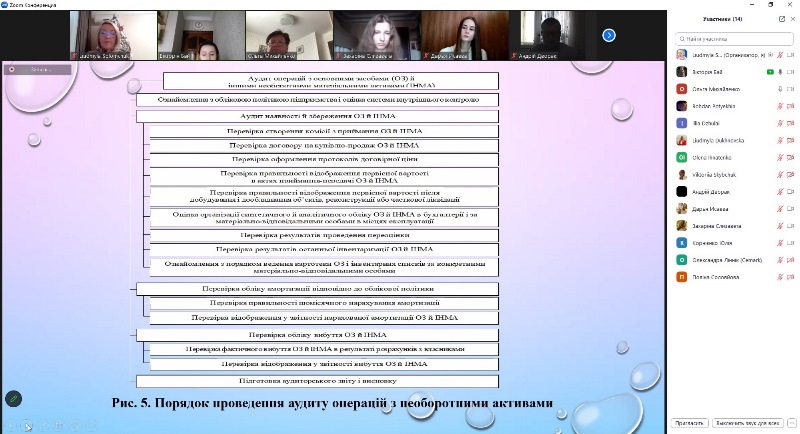Click slide box 'Підготовка аудиторського звіту і висновку'
Viewport: 800px width, 434px height.
tap(317, 381)
